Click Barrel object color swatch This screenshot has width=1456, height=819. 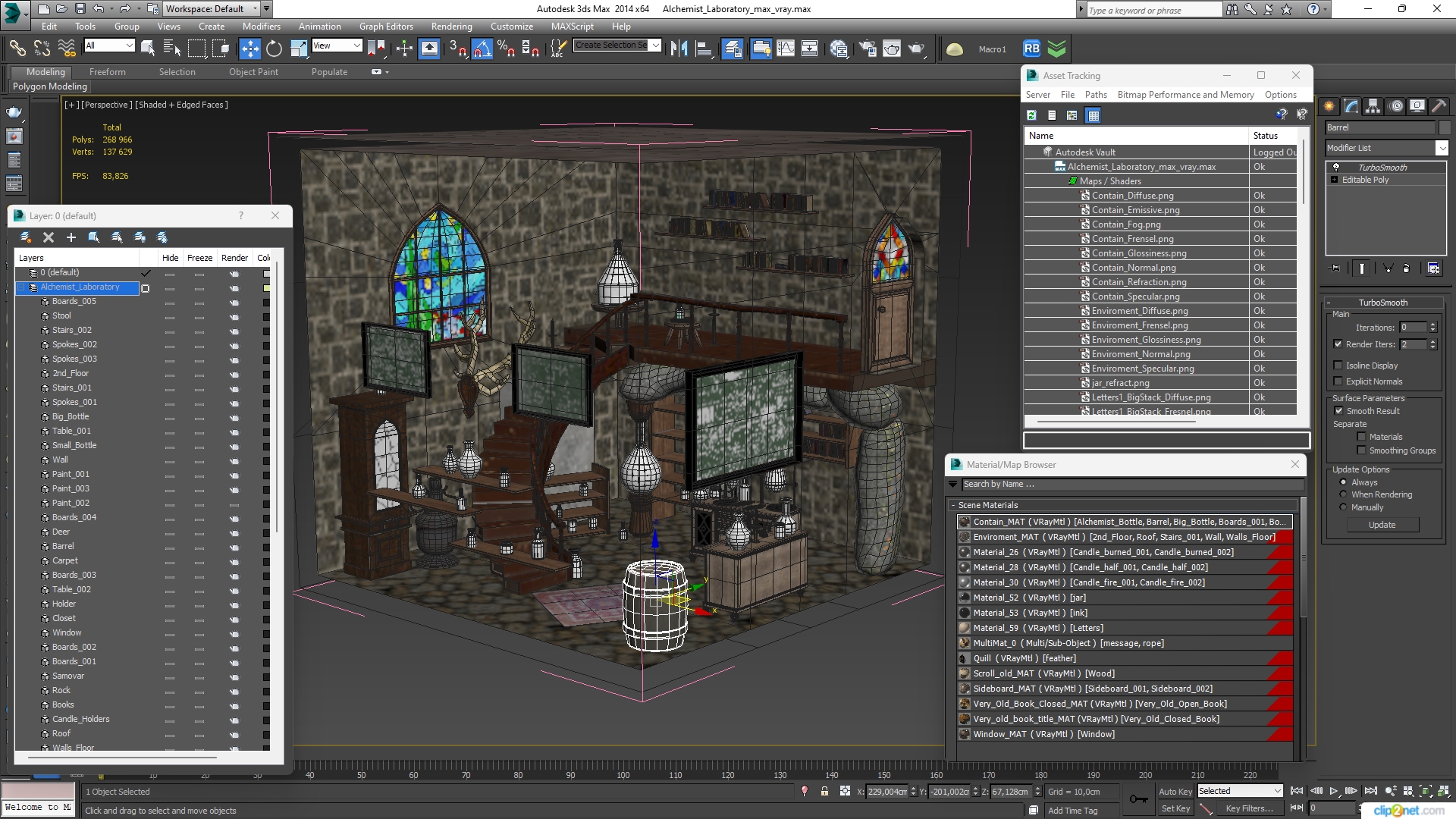1444,127
